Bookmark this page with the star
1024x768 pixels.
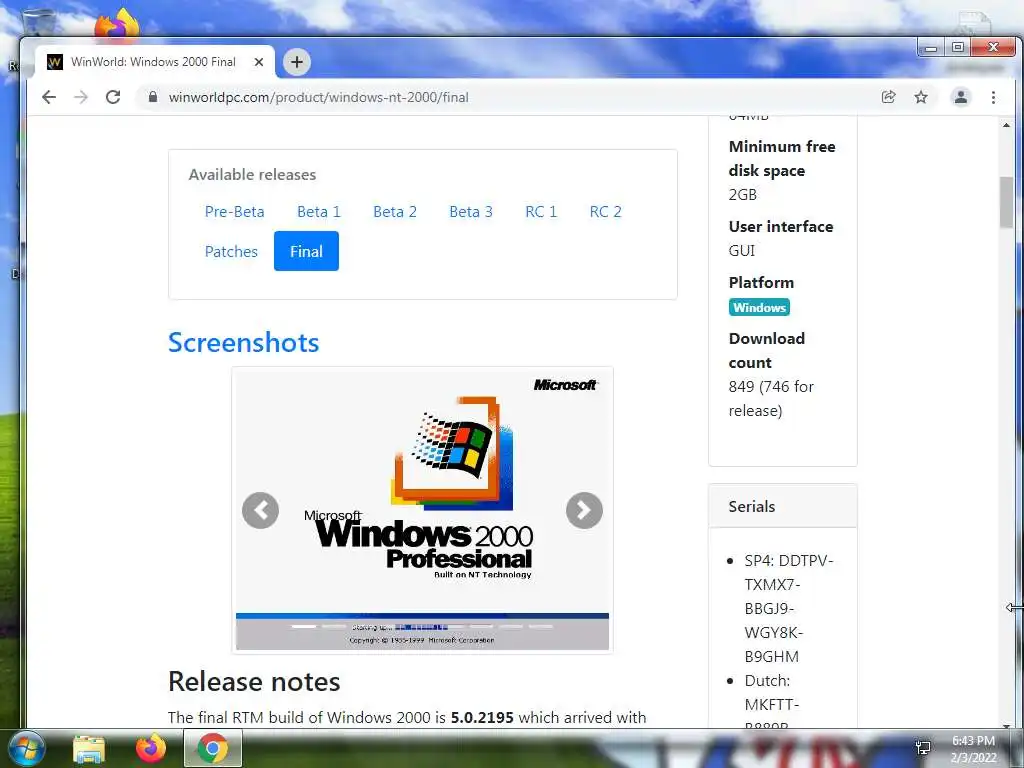(x=921, y=97)
